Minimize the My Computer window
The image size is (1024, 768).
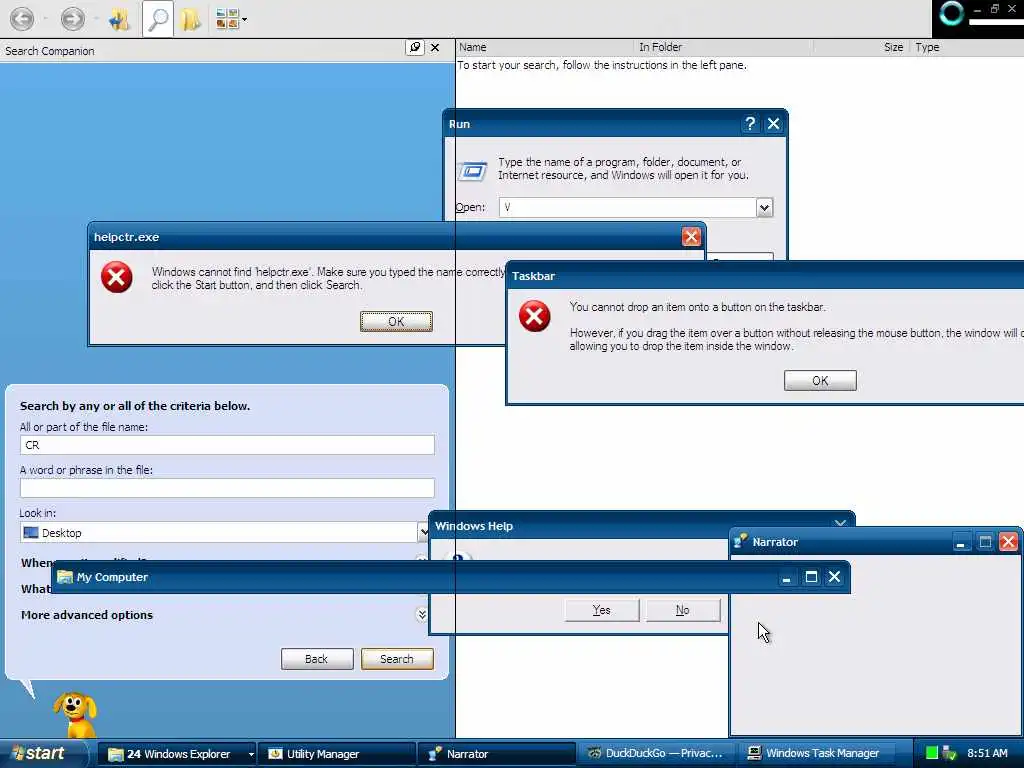[x=786, y=577]
